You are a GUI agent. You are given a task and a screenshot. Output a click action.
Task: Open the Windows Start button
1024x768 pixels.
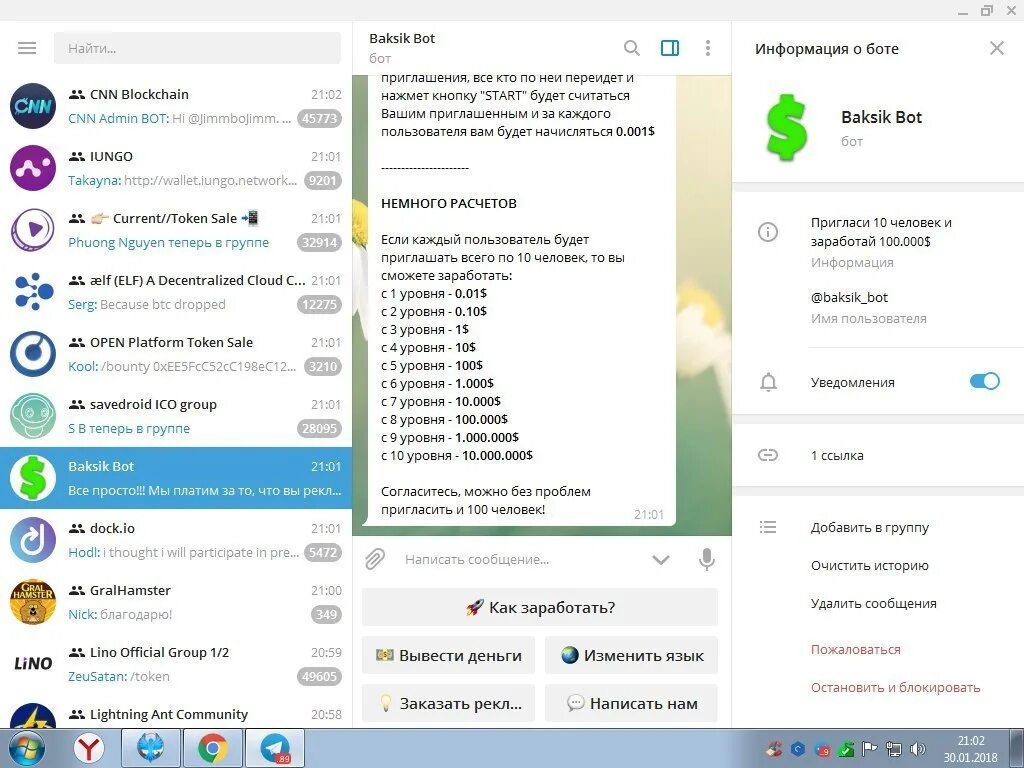click(x=25, y=748)
